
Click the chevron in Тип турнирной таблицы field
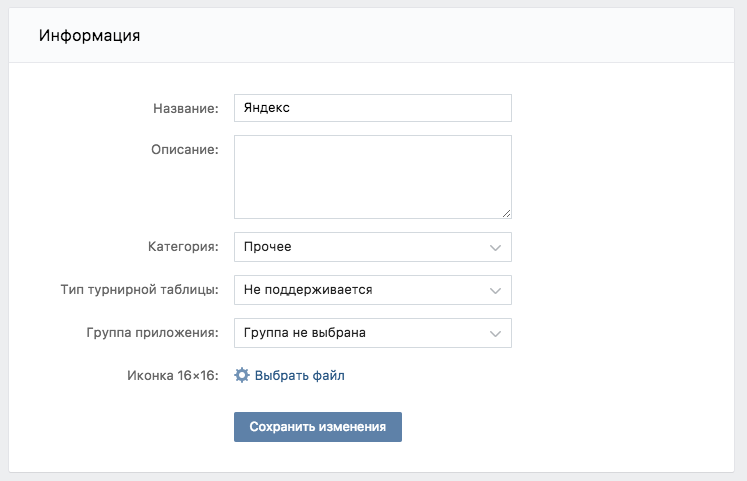pyautogui.click(x=495, y=290)
